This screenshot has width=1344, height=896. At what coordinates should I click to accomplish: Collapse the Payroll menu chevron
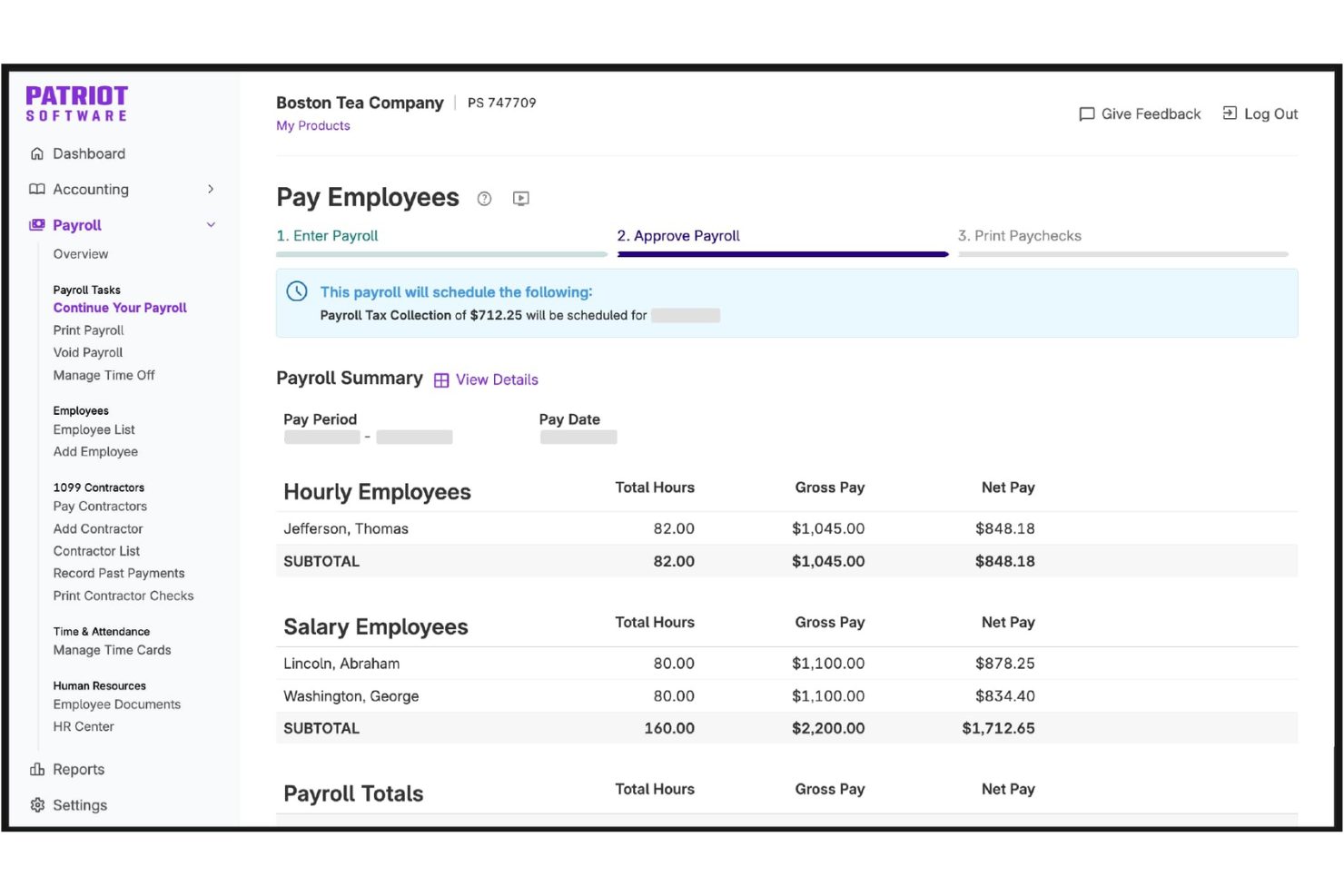211,225
